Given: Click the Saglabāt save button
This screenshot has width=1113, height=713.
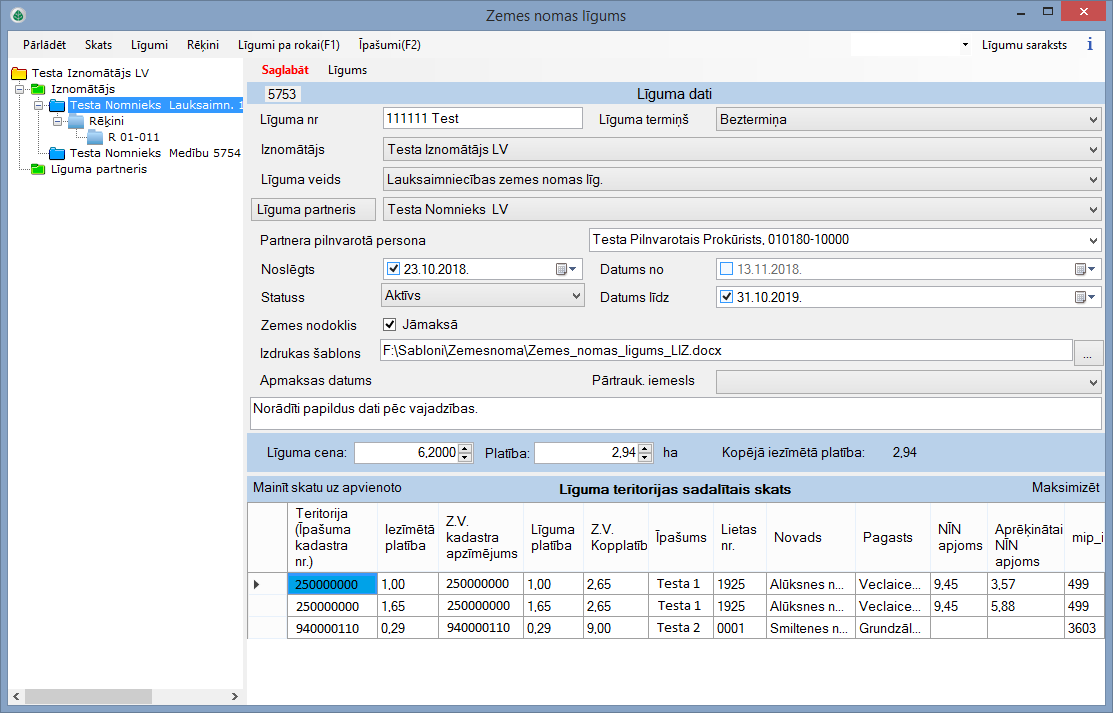Looking at the screenshot, I should pyautogui.click(x=285, y=70).
